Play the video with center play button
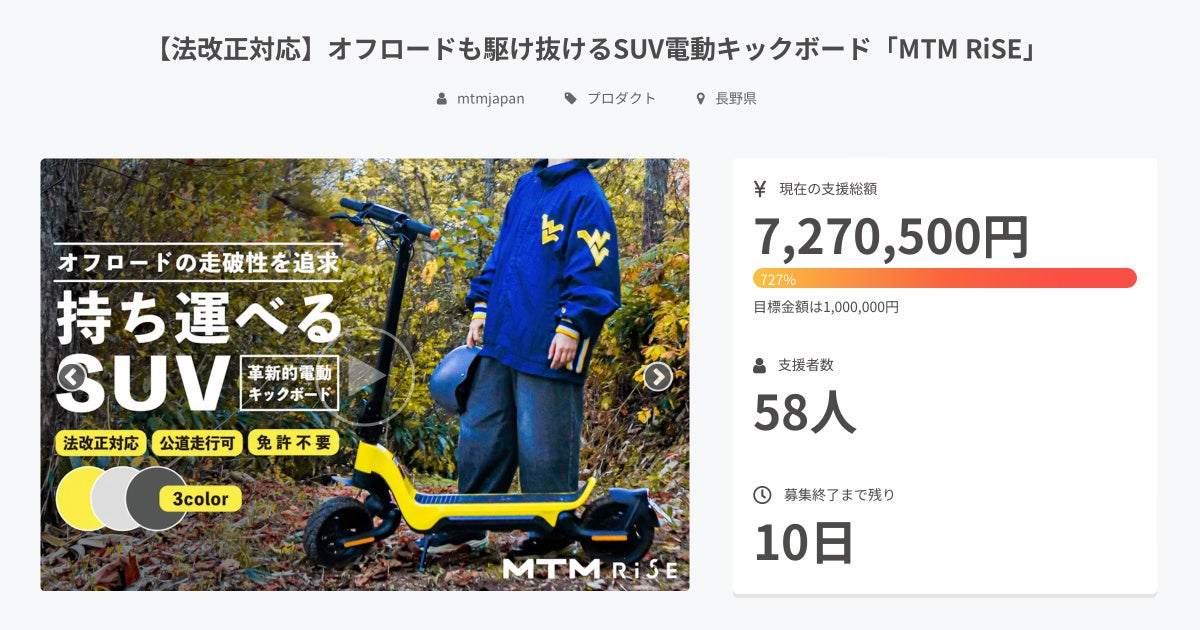Image resolution: width=1200 pixels, height=630 pixels. (365, 376)
